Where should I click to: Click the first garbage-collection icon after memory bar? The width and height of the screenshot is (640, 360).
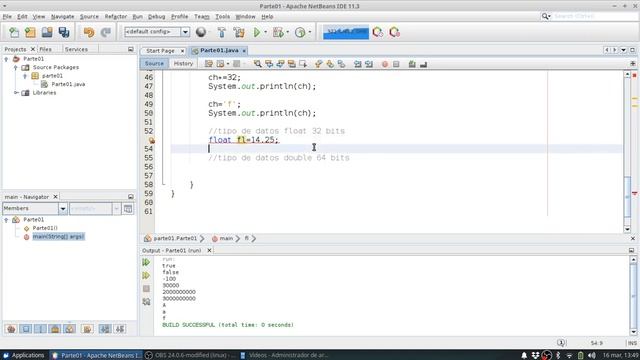click(378, 32)
